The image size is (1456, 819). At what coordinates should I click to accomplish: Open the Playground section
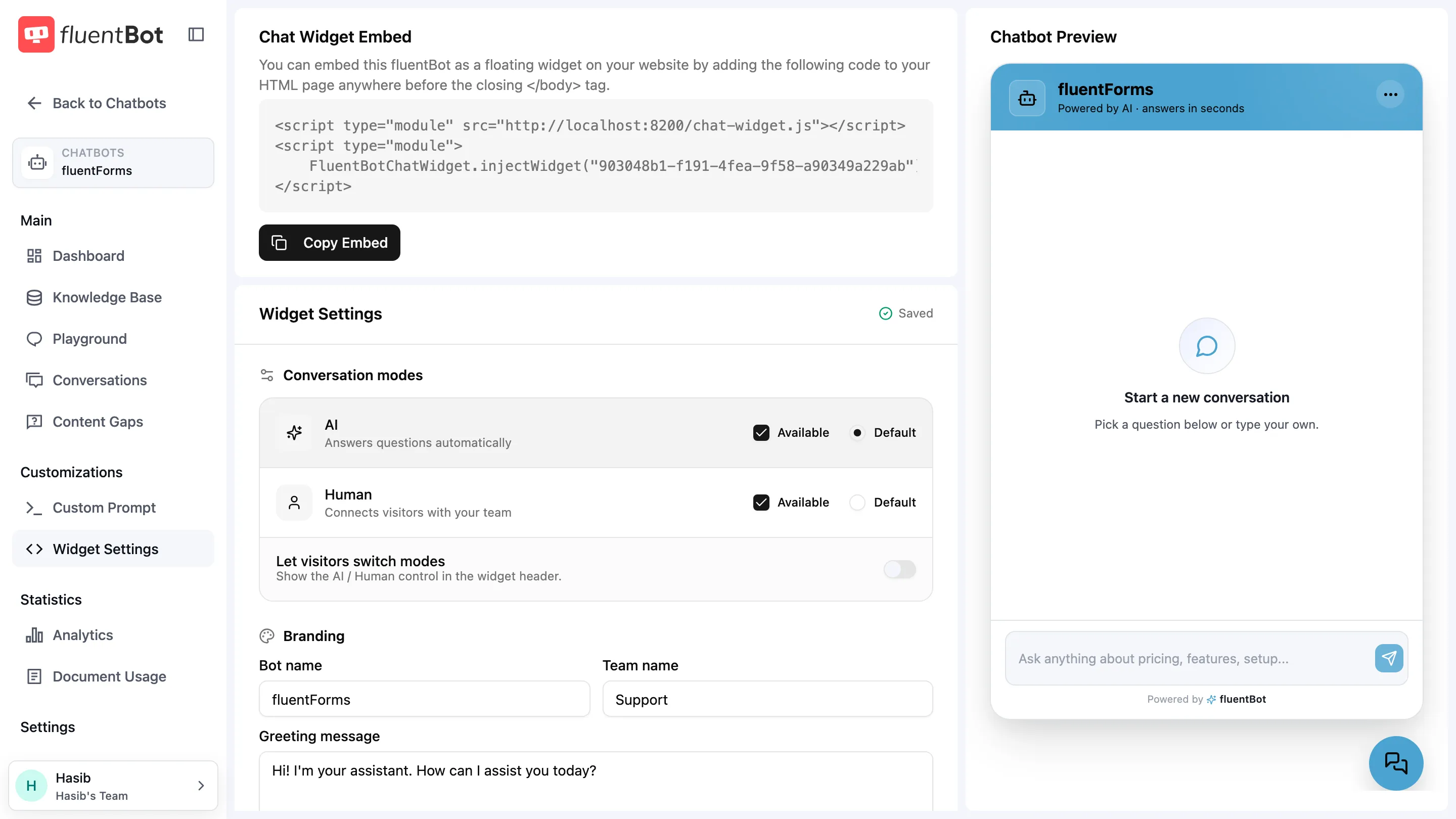click(113, 339)
